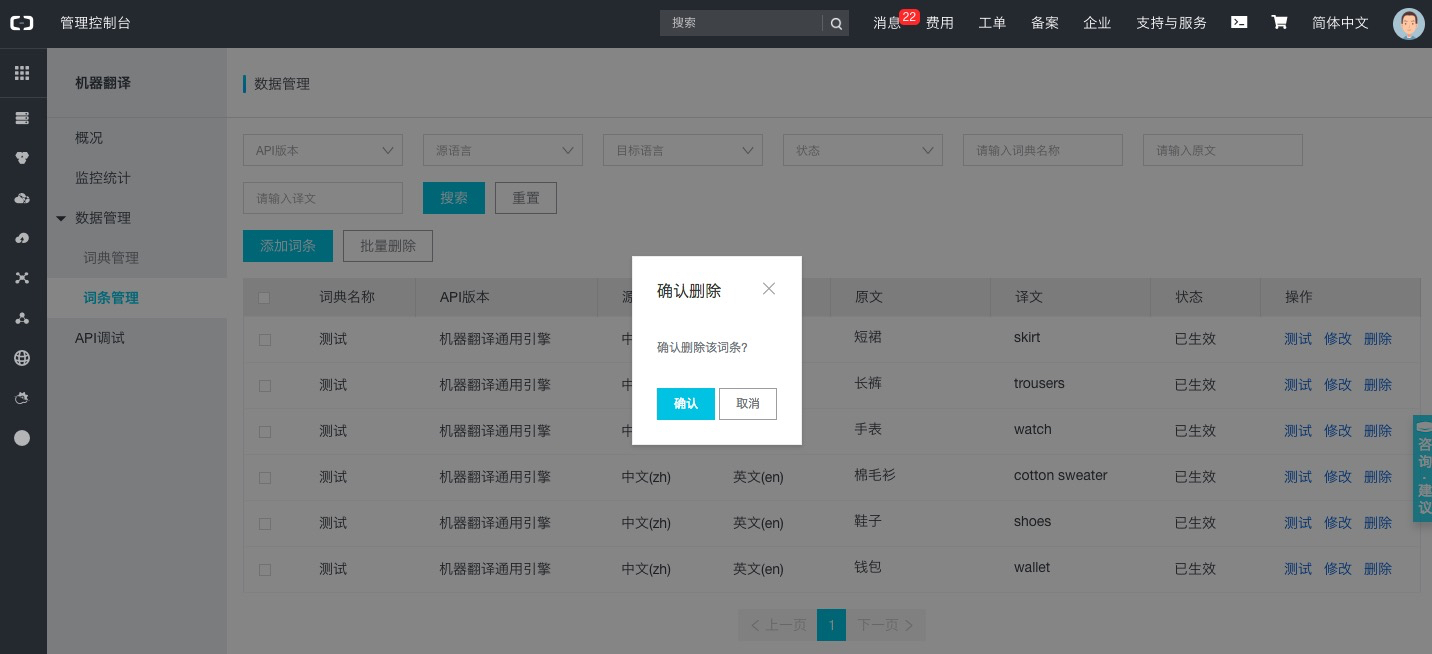1432x654 pixels.
Task: Check the box for the 手表 row
Action: point(265,432)
